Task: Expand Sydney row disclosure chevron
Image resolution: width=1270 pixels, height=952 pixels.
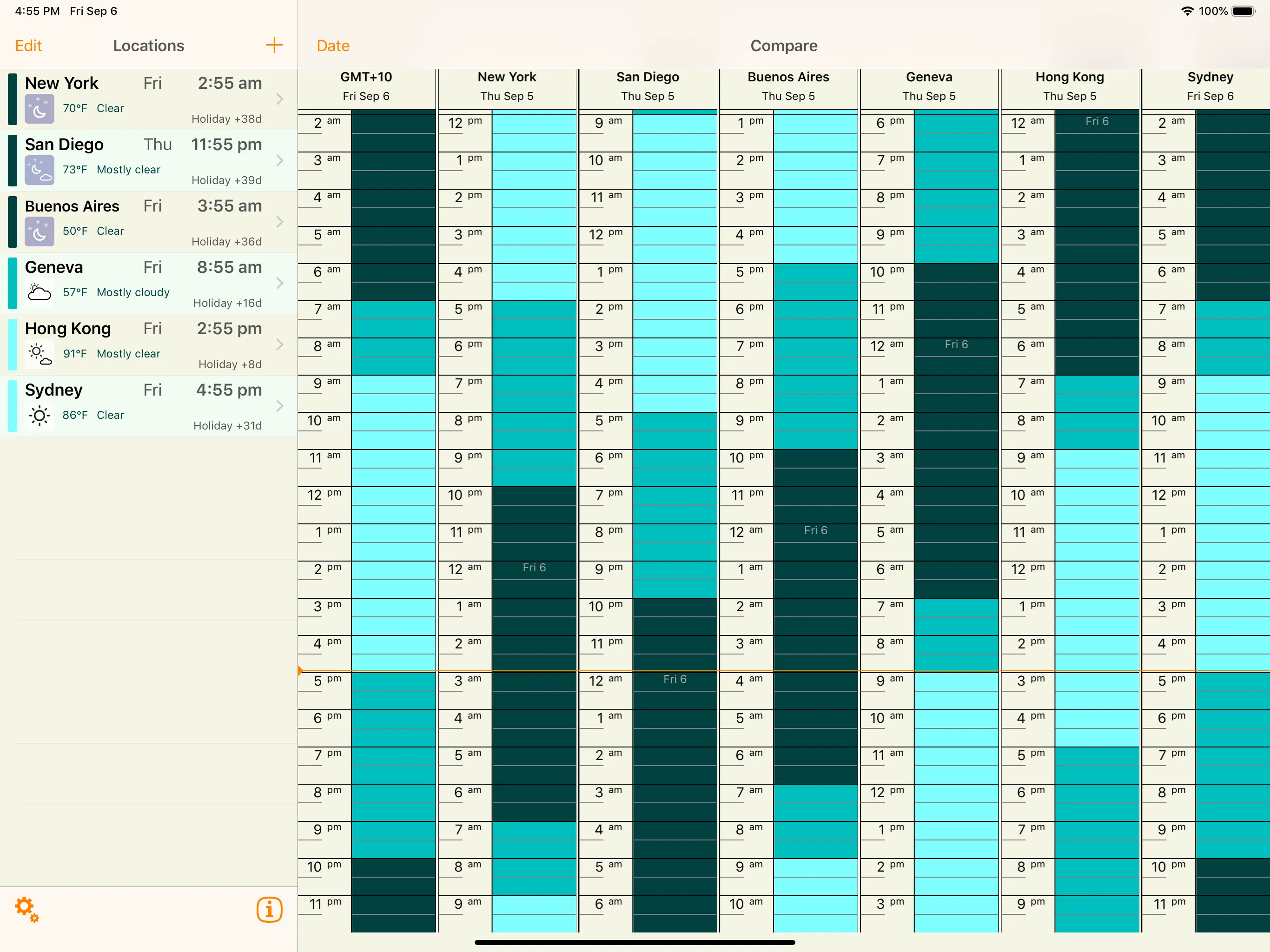Action: click(x=279, y=406)
